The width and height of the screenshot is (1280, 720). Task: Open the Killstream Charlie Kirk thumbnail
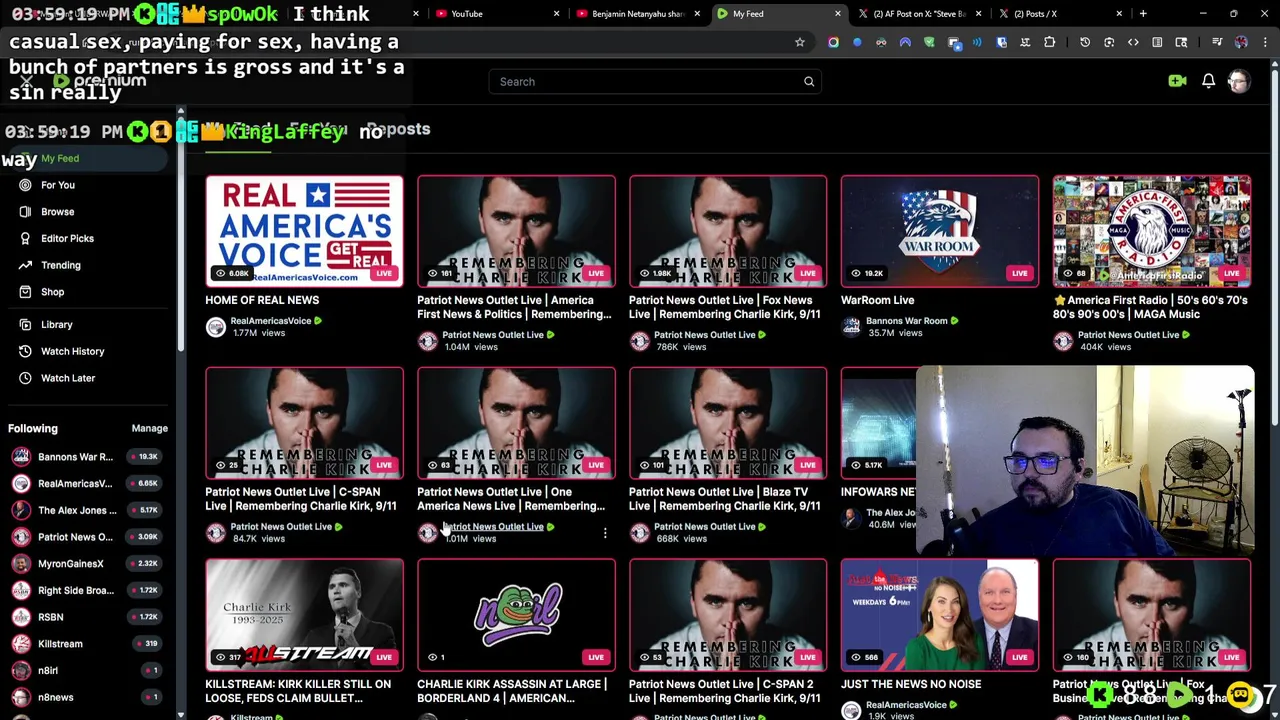[304, 615]
